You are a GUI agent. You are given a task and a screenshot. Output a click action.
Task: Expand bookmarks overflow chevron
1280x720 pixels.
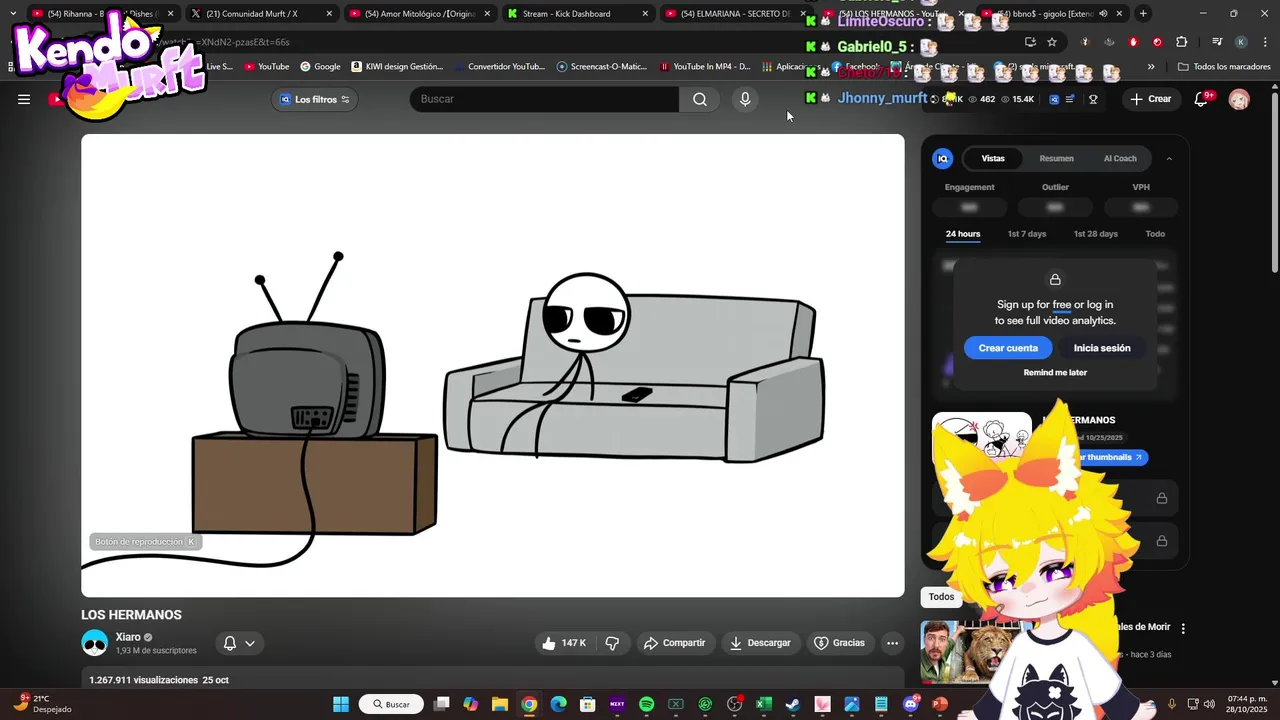point(1151,67)
